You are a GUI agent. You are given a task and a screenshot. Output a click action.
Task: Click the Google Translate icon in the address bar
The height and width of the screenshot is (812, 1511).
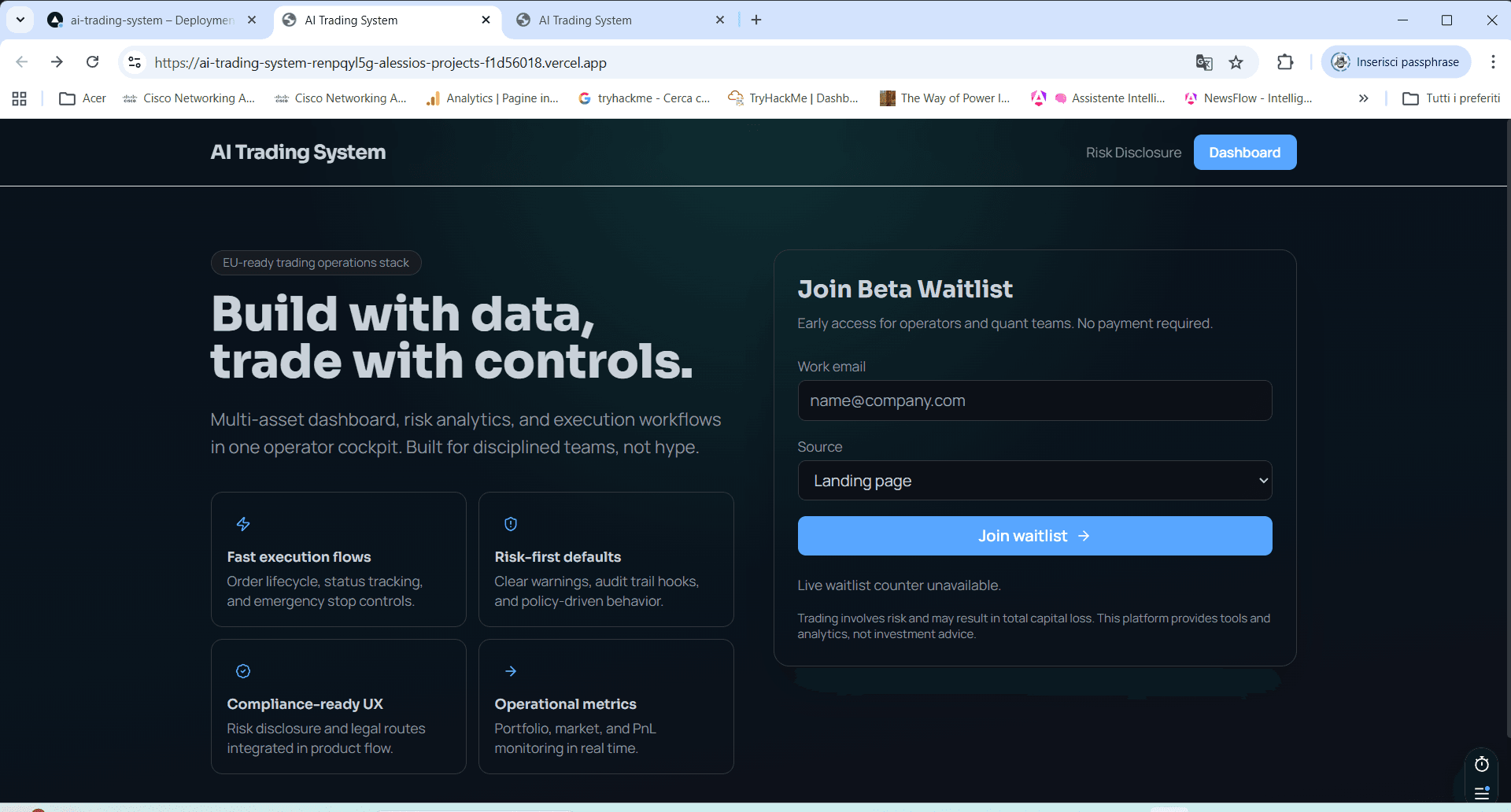[x=1204, y=62]
